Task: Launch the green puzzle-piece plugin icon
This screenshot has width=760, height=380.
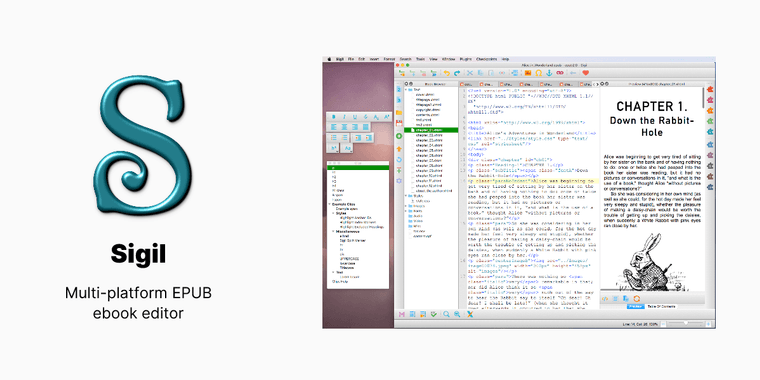Action: (710, 121)
